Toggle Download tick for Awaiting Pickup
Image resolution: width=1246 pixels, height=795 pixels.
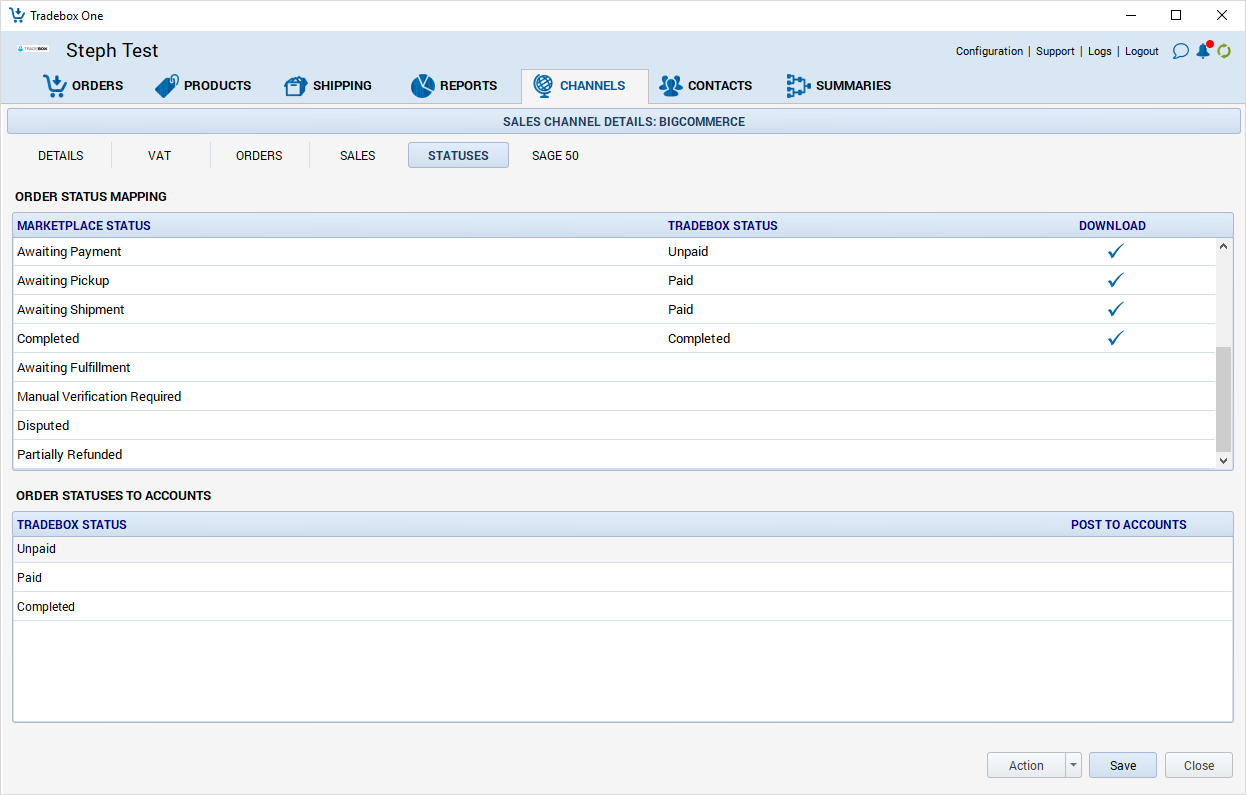coord(1116,281)
